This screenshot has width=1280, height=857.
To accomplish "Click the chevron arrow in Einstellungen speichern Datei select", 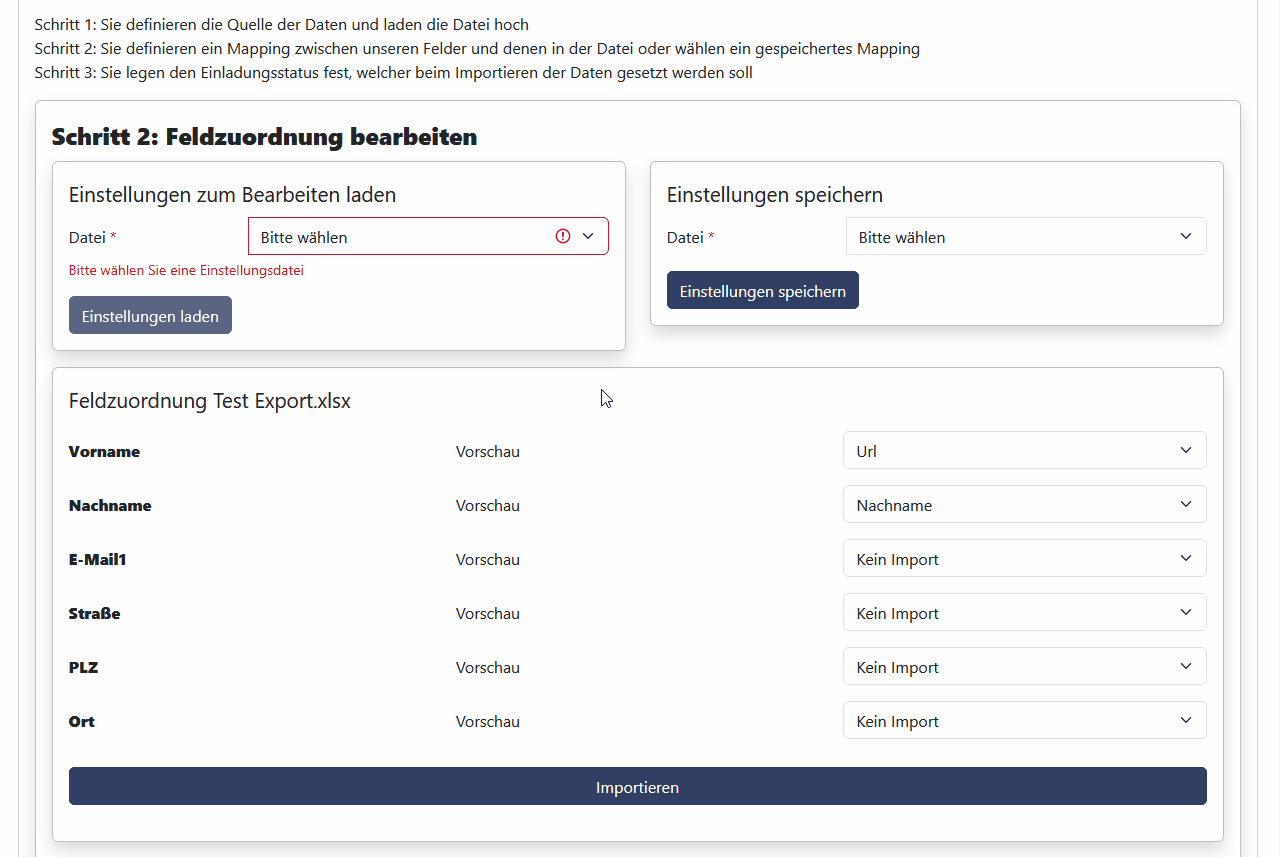I will (1186, 237).
